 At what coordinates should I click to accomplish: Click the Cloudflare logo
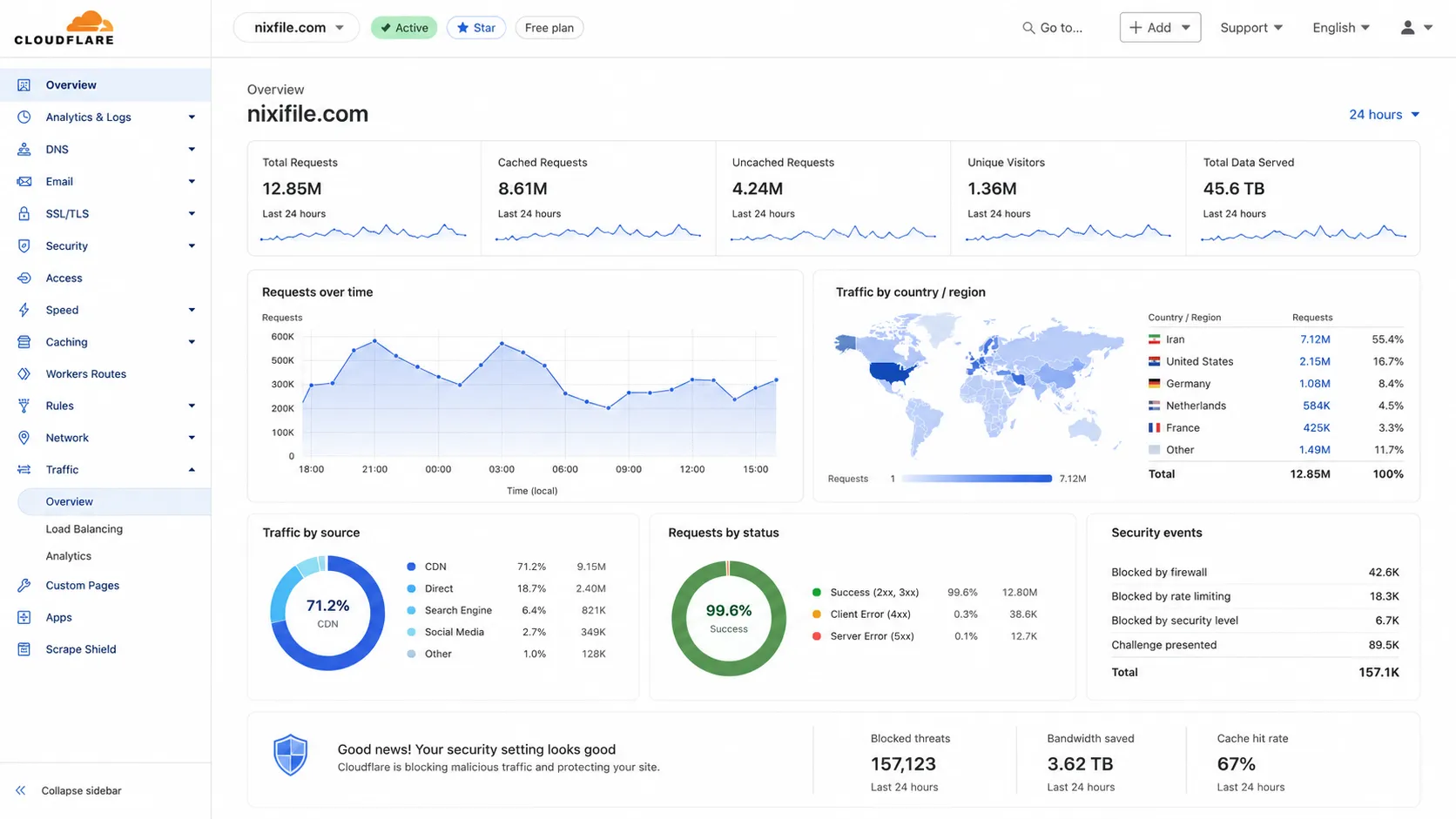(x=64, y=28)
